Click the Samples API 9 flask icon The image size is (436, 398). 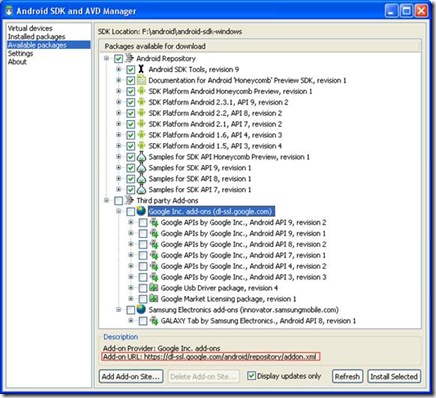tap(141, 168)
